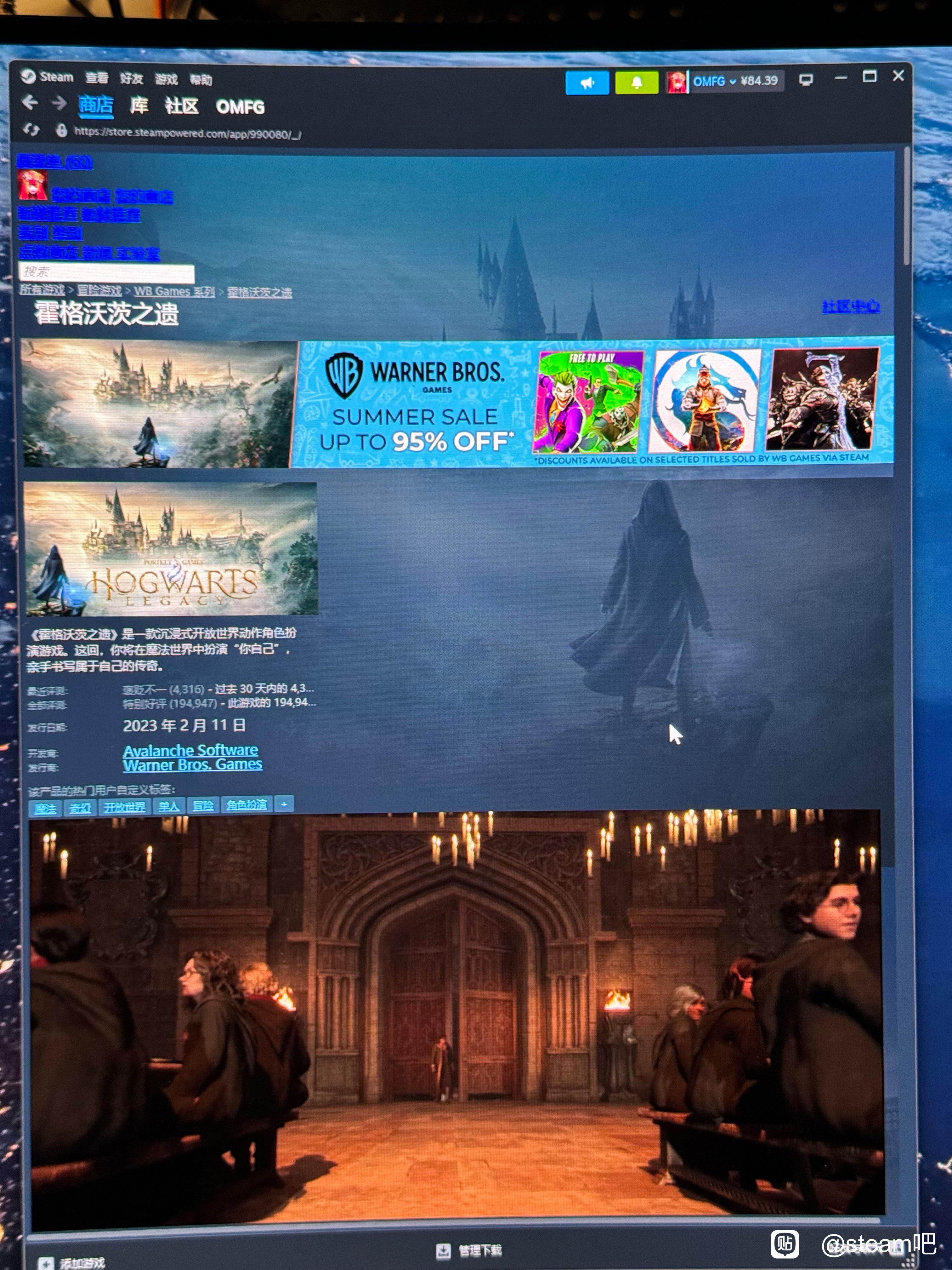Viewport: 952px width, 1270px height.
Task: Open the 帮助 menu
Action: pyautogui.click(x=201, y=80)
